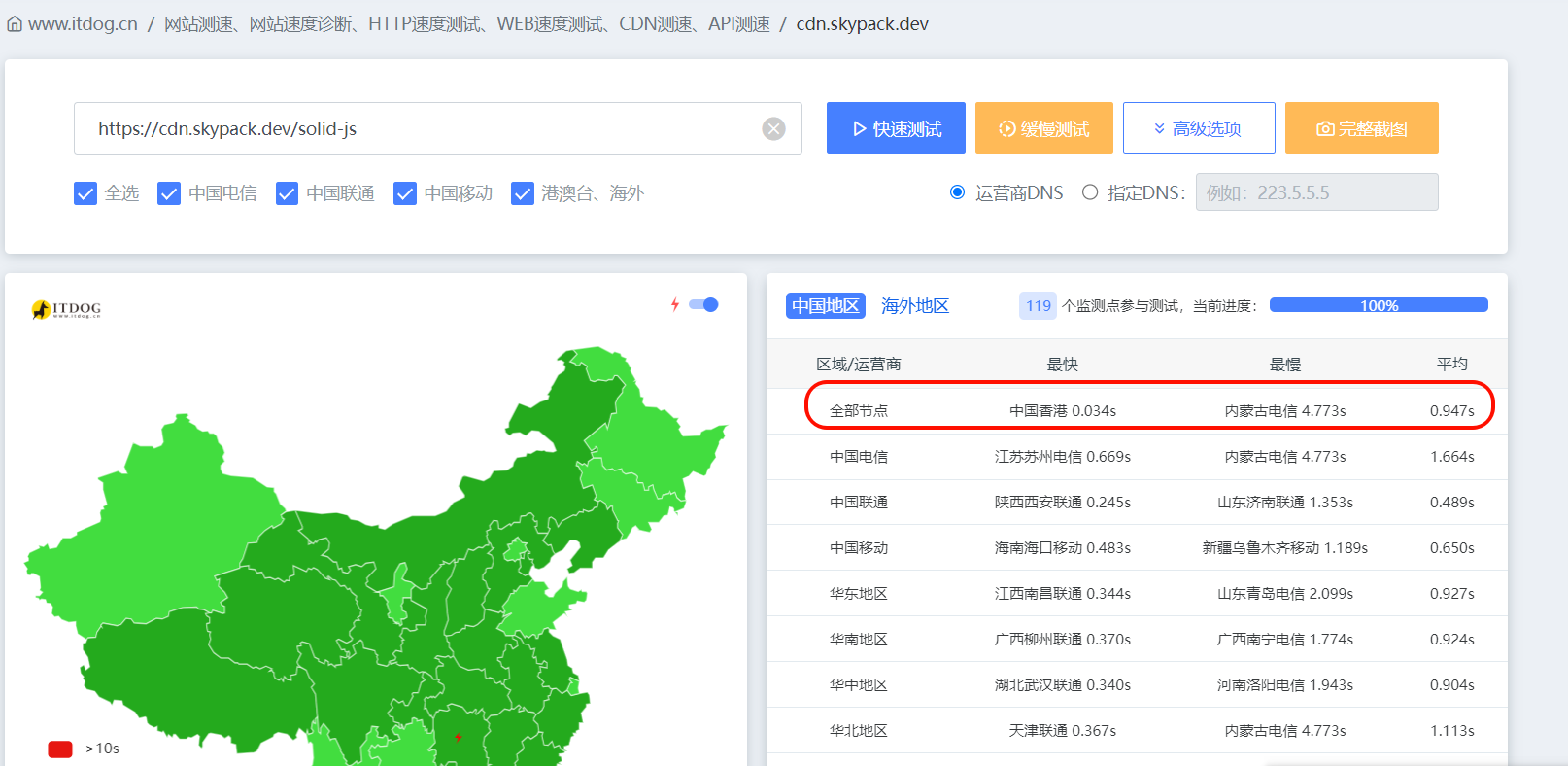Click 中国香港 0.034s cell
This screenshot has height=766, width=1568.
1063,410
